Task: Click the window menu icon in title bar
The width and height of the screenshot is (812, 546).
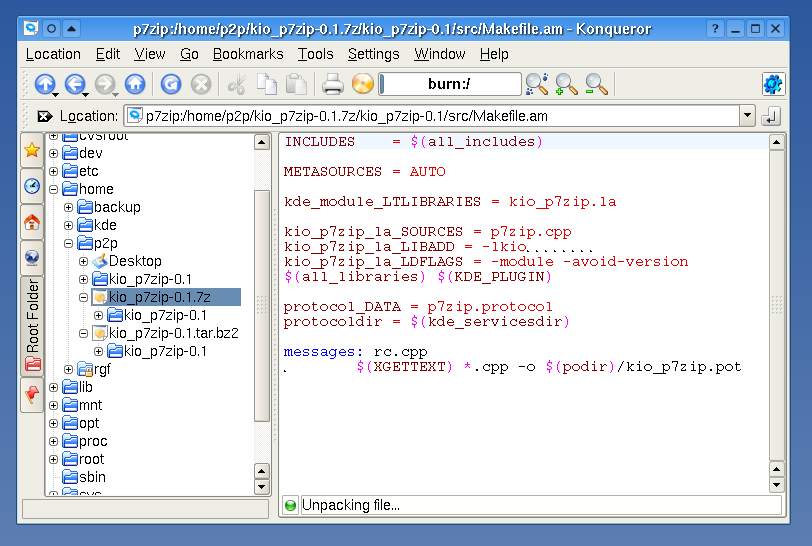Action: (31, 28)
